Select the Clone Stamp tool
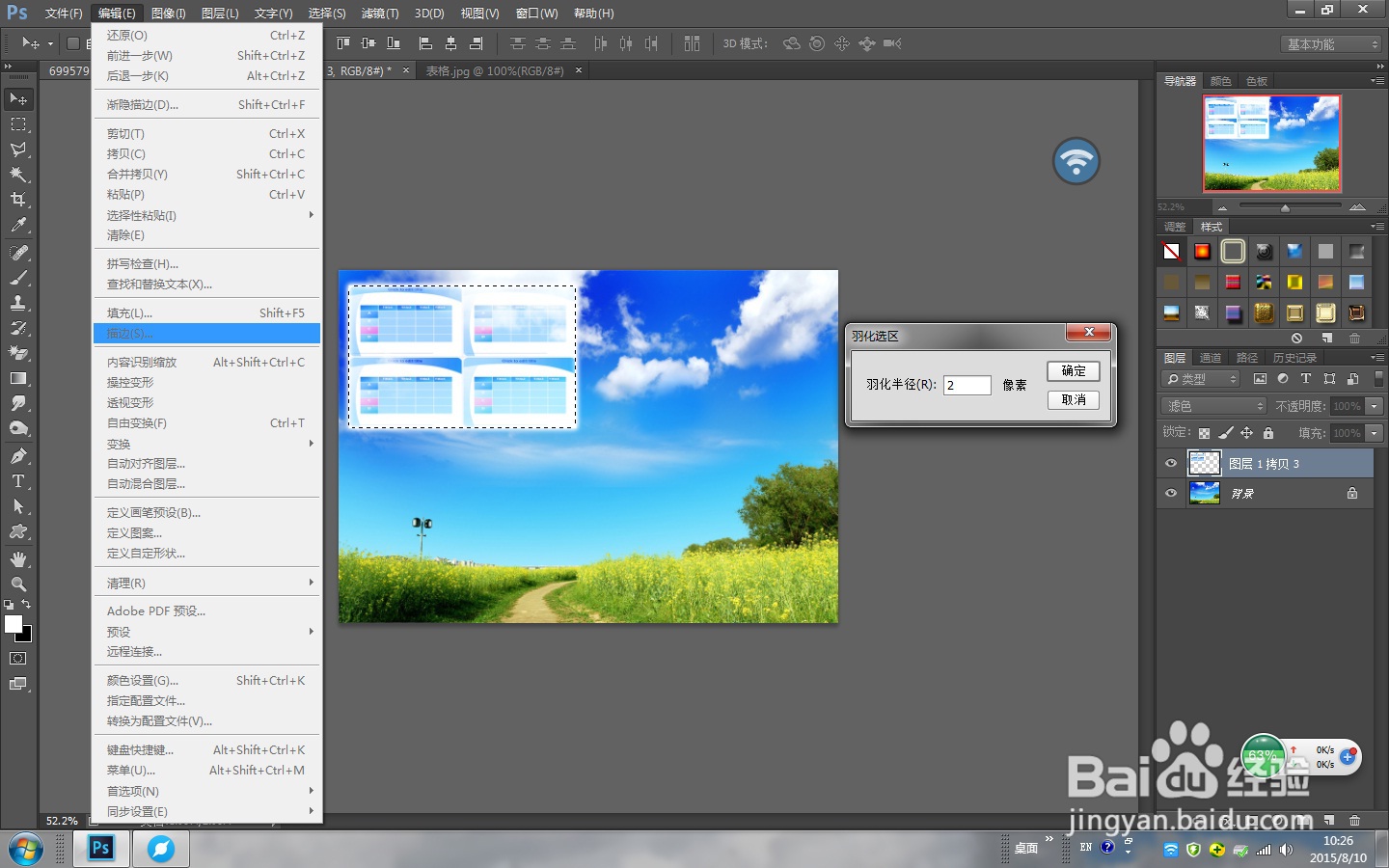 pyautogui.click(x=18, y=303)
